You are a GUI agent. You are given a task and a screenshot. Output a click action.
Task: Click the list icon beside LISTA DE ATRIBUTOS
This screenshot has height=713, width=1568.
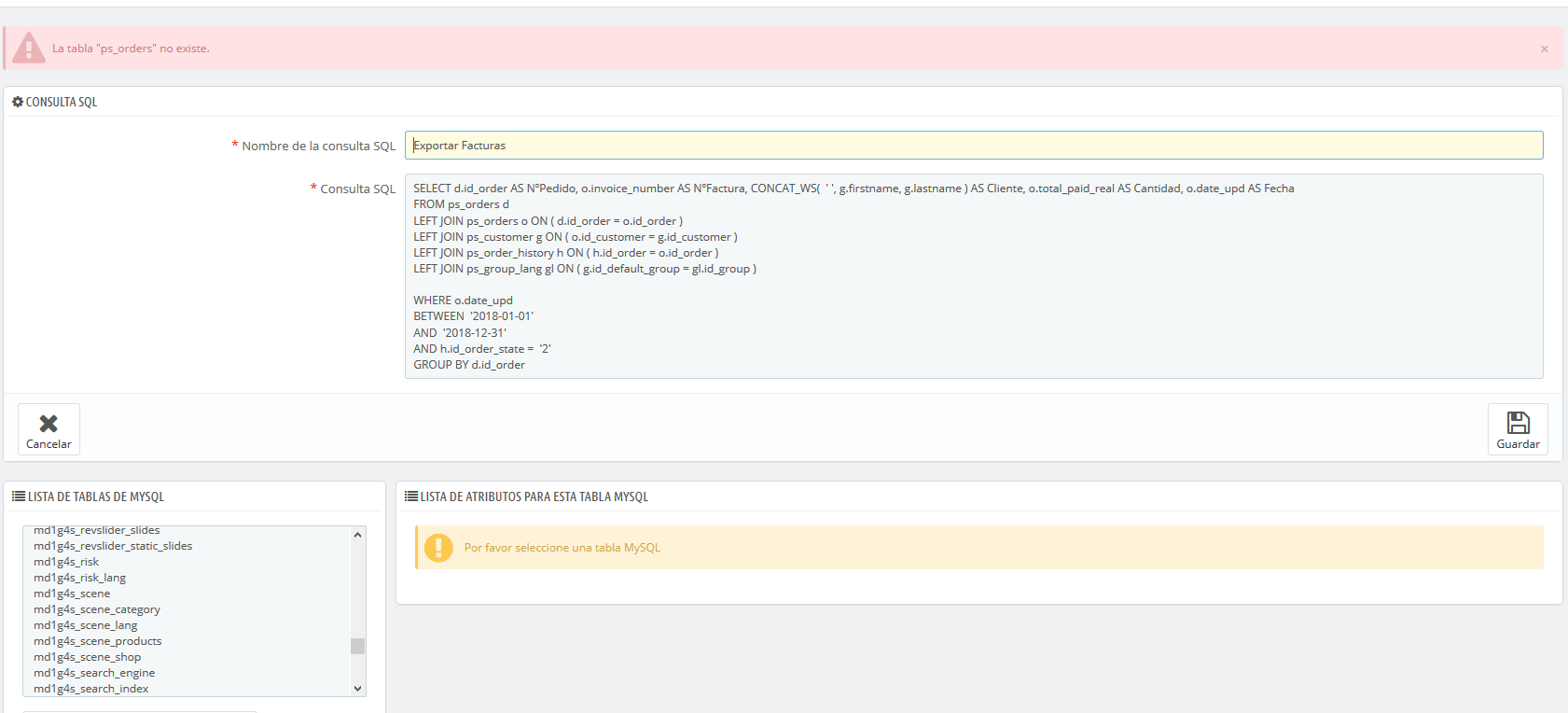[x=411, y=496]
